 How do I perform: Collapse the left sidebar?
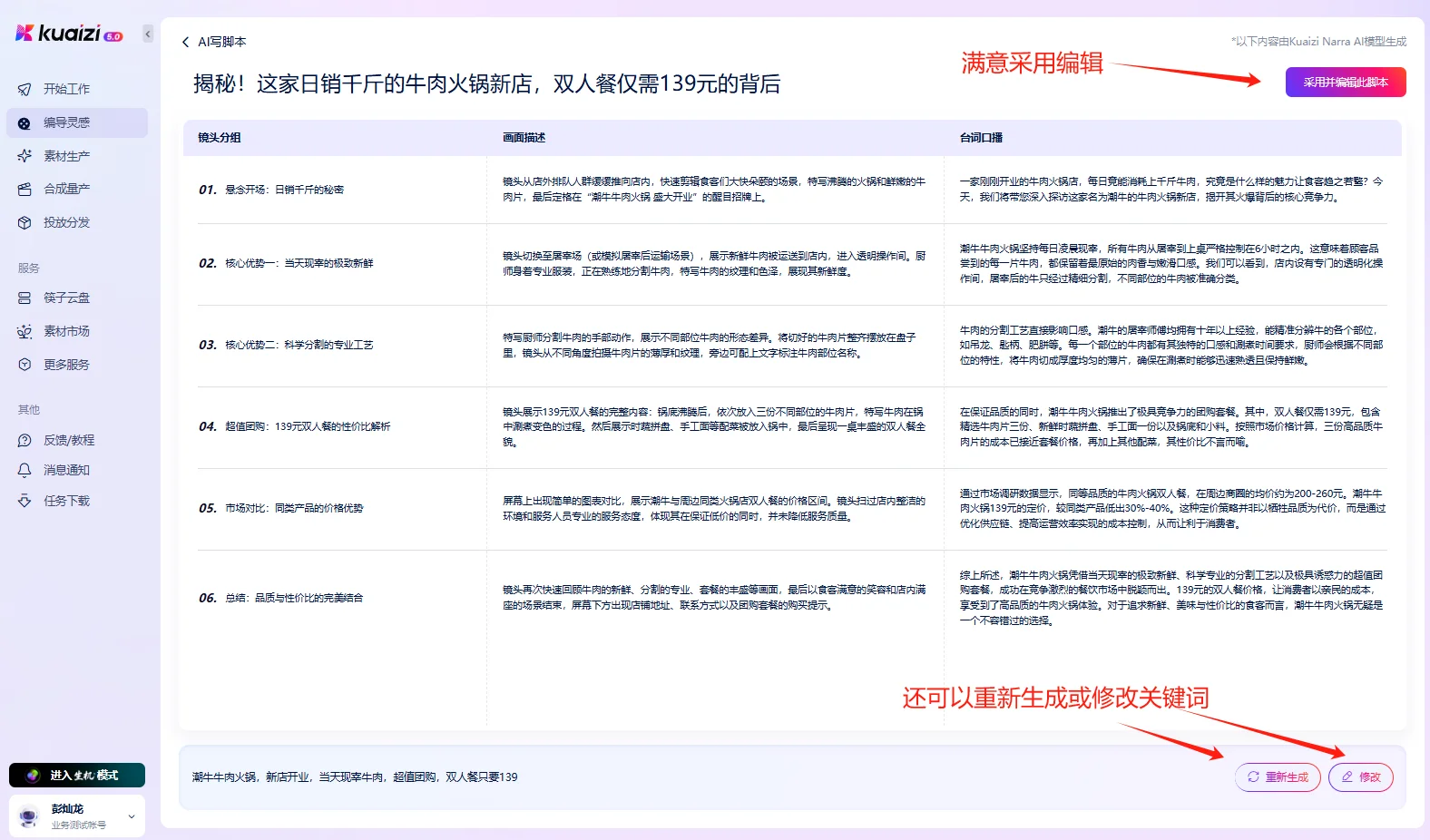click(x=148, y=34)
